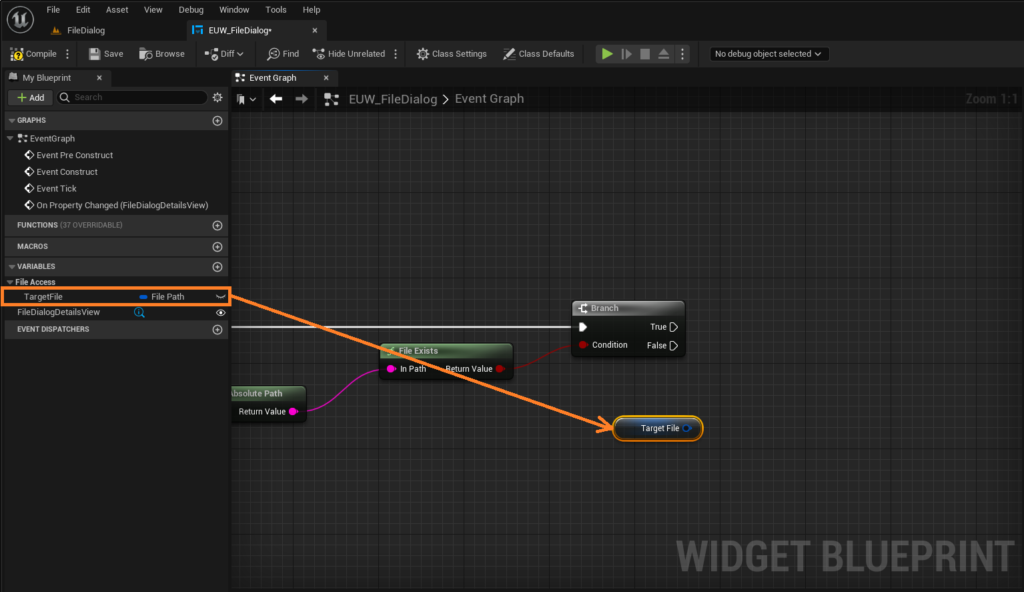This screenshot has width=1024, height=592.
Task: Open play options three-dot menu
Action: tap(682, 54)
